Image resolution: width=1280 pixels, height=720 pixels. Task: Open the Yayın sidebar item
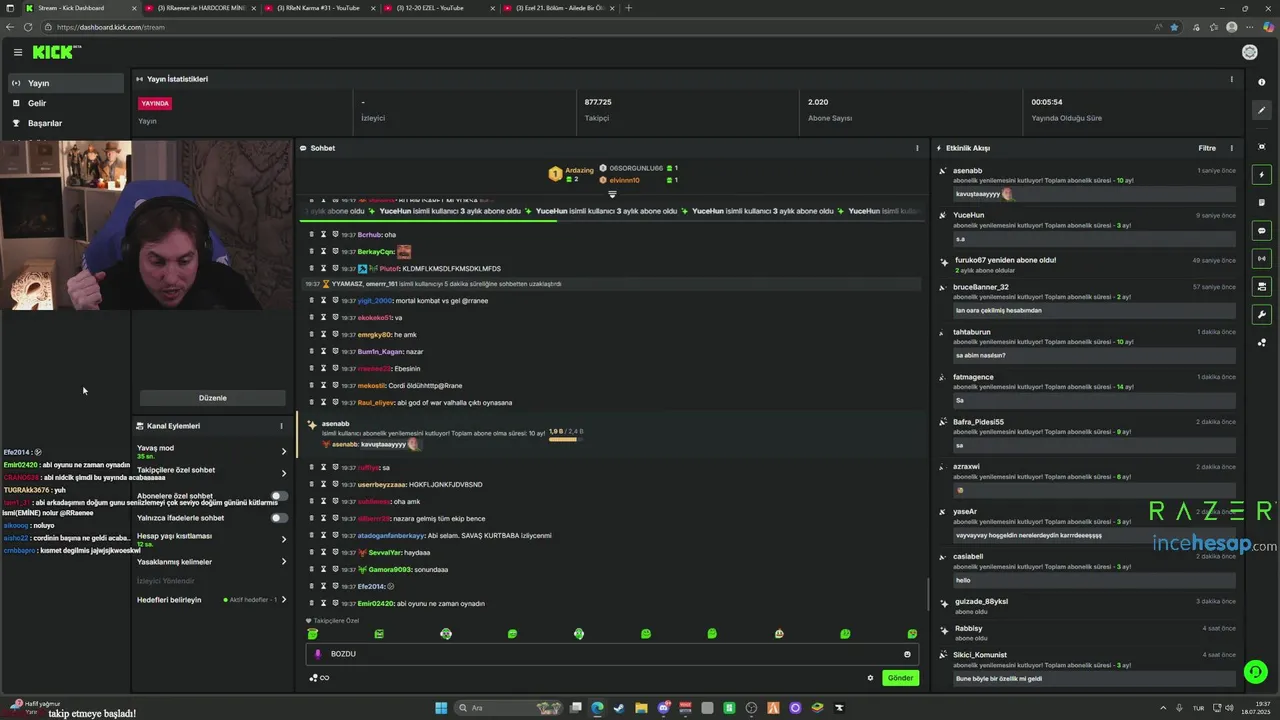(x=66, y=83)
